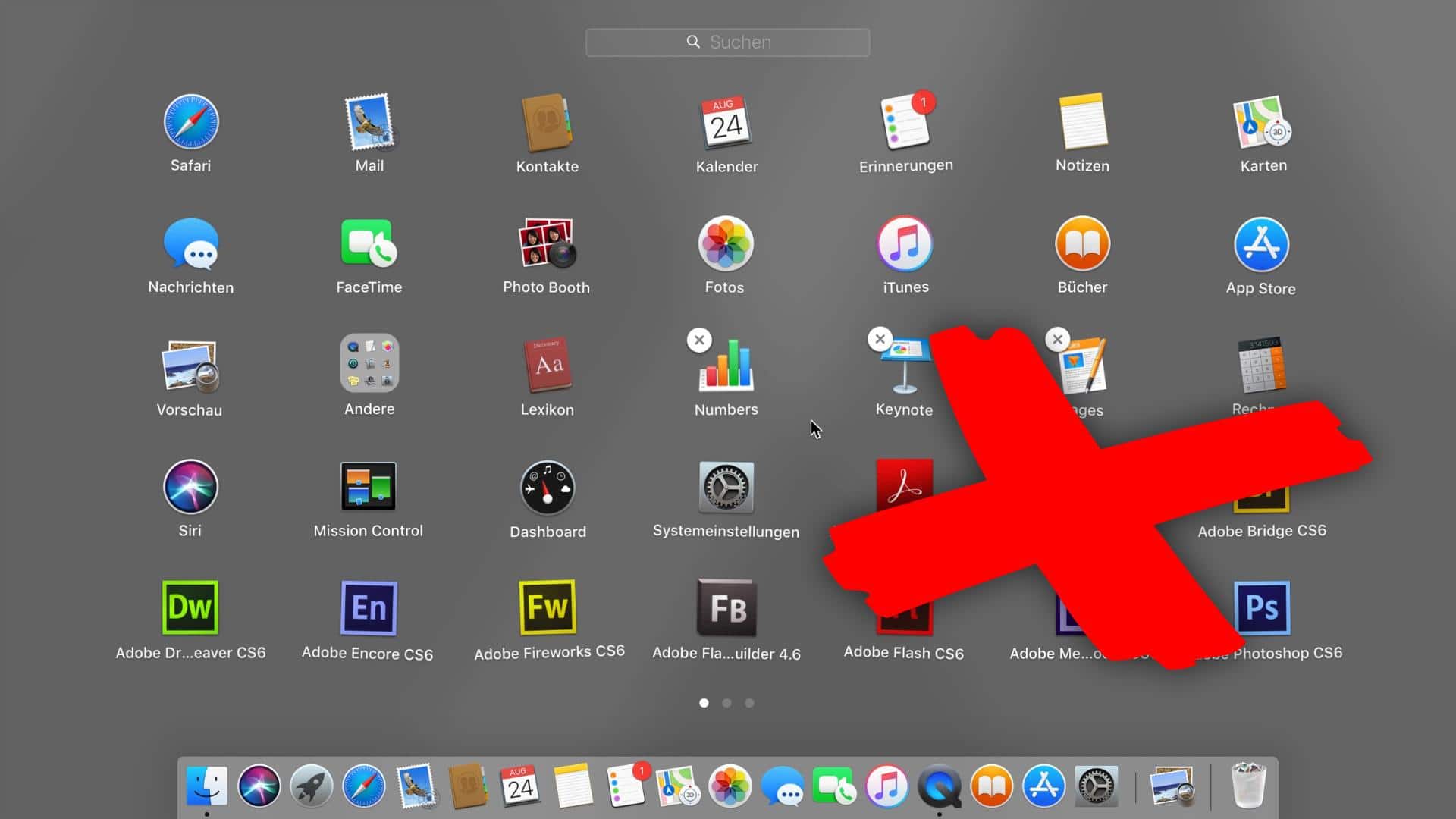Image resolution: width=1456 pixels, height=819 pixels.
Task: Click the Suchen search field
Action: pos(728,42)
